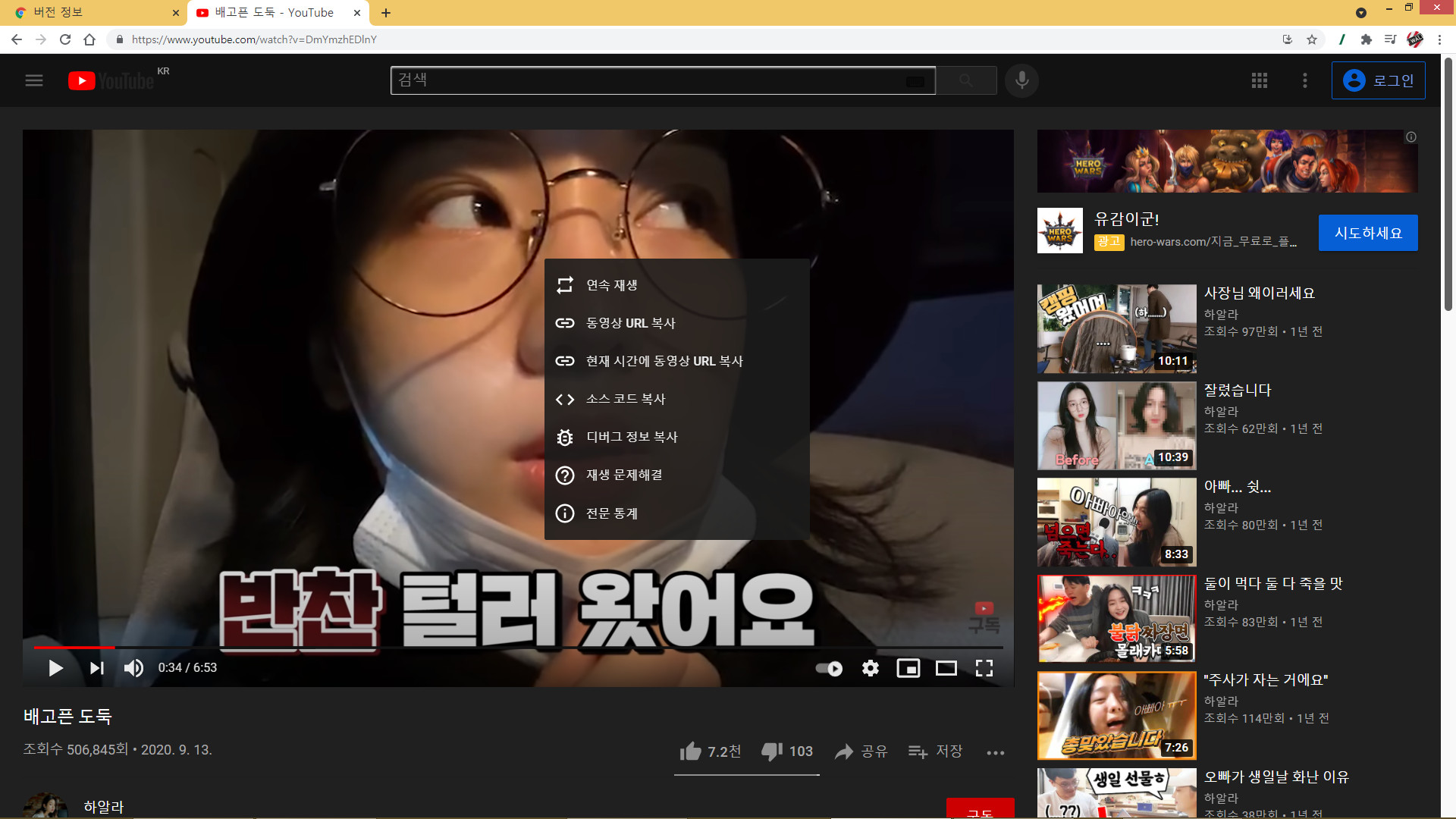Click the voice search microphone

click(1021, 80)
